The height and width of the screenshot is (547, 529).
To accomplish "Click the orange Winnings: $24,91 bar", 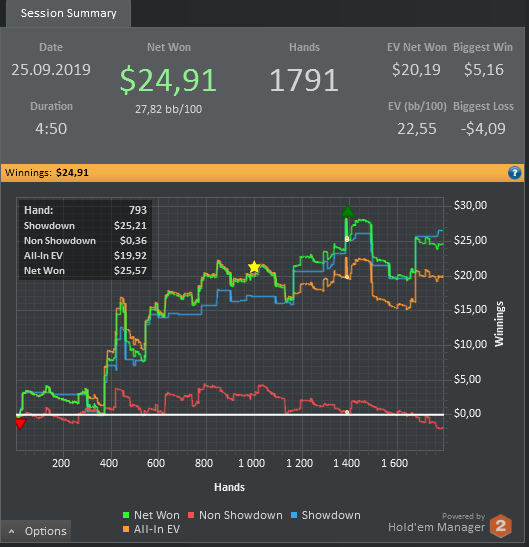I will [x=262, y=173].
